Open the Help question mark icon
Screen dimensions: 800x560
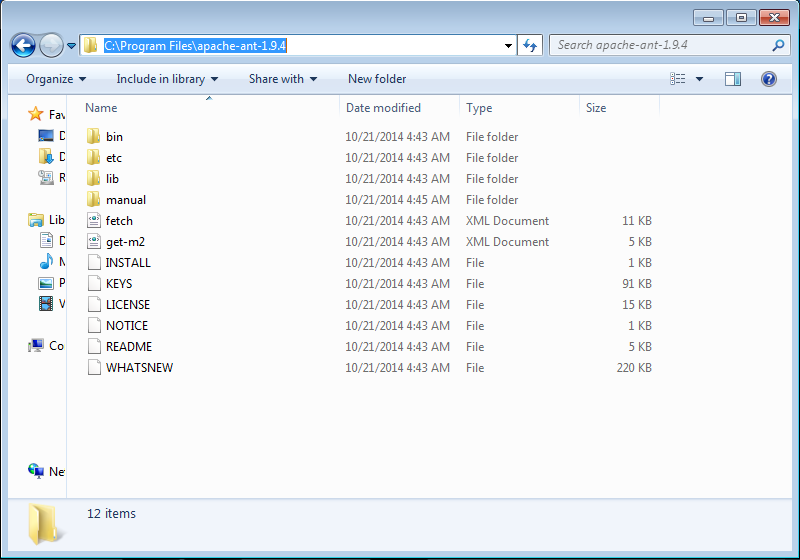click(768, 79)
